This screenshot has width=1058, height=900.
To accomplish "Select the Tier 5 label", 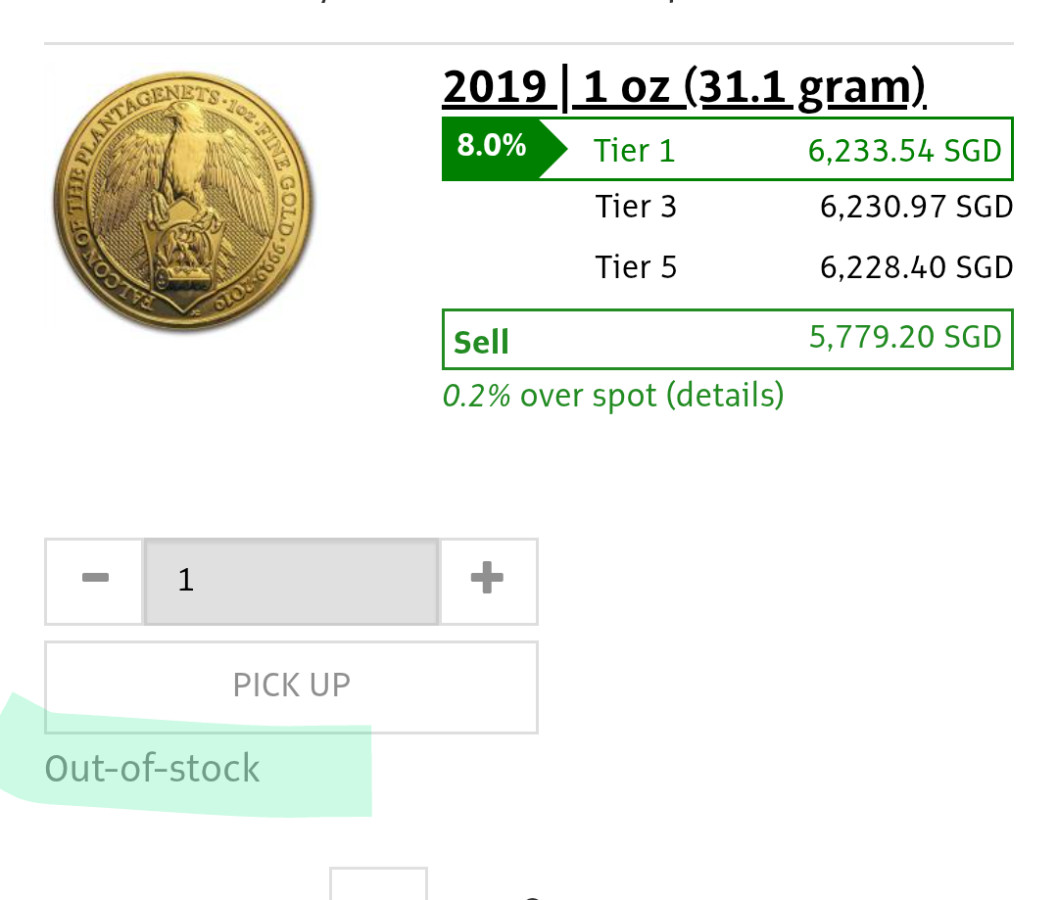I will pyautogui.click(x=636, y=268).
